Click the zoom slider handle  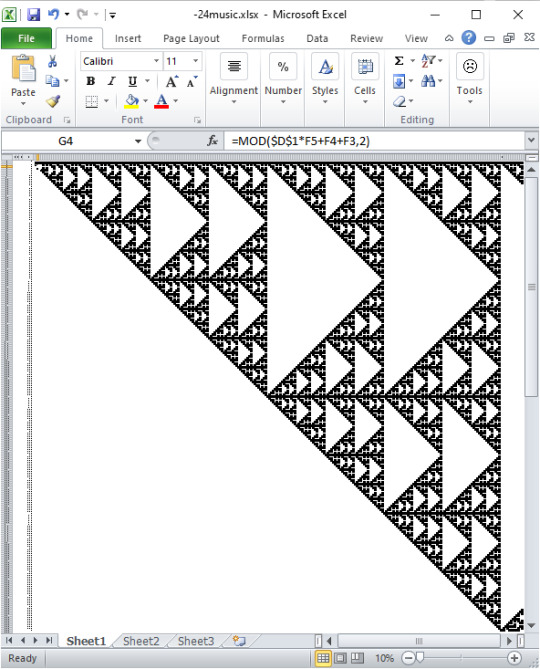point(420,658)
